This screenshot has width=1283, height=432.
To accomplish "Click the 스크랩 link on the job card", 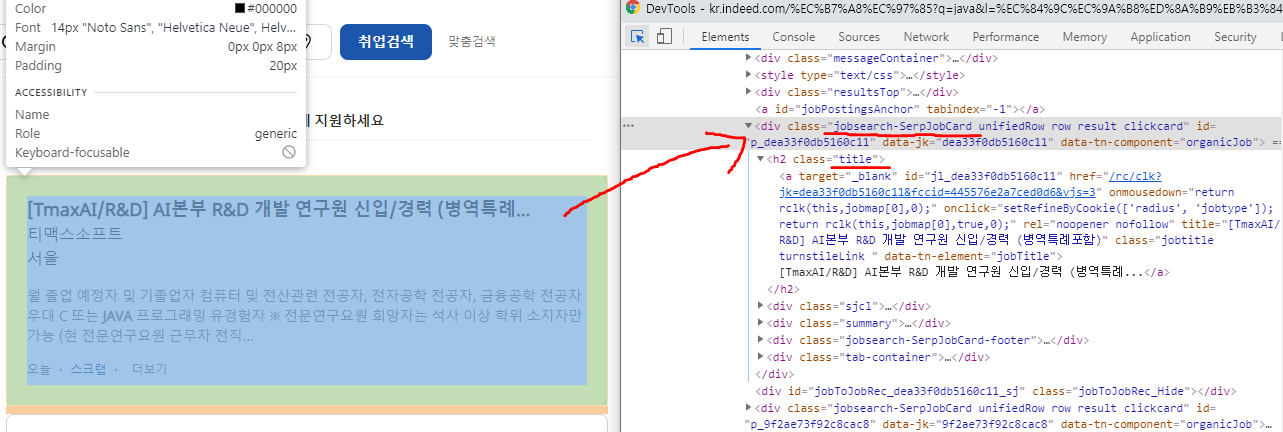I will coord(88,369).
